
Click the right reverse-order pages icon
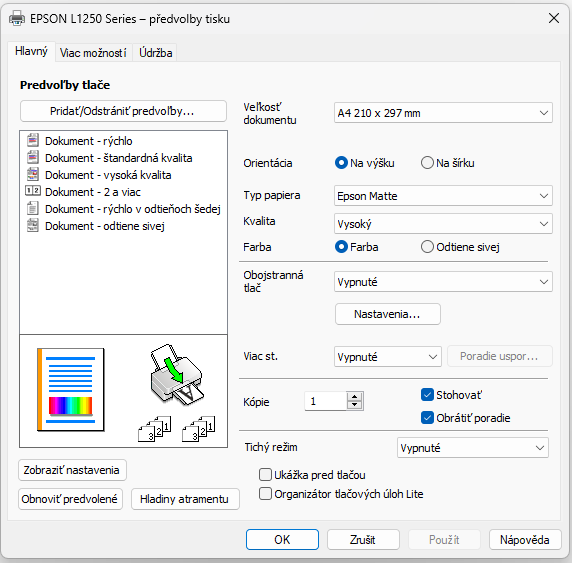click(199, 428)
